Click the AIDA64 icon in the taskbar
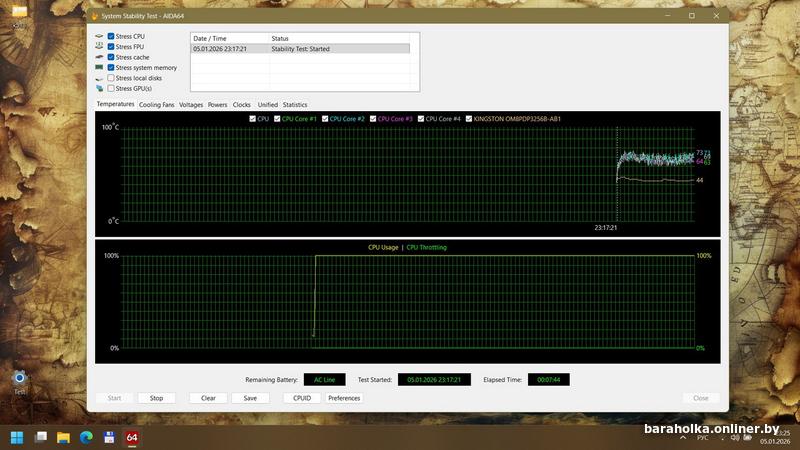This screenshot has width=800, height=450. [x=131, y=437]
